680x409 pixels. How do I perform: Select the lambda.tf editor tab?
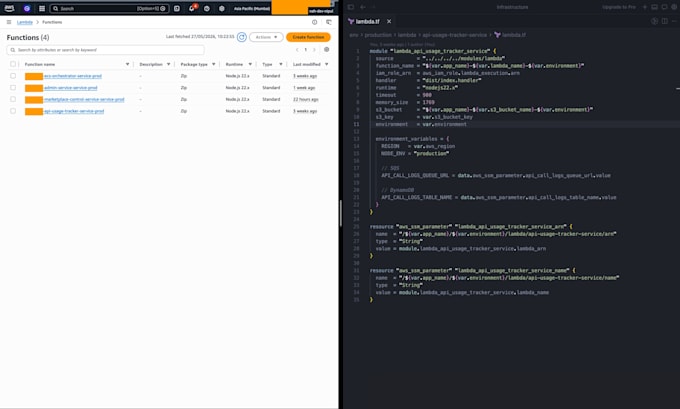[367, 21]
